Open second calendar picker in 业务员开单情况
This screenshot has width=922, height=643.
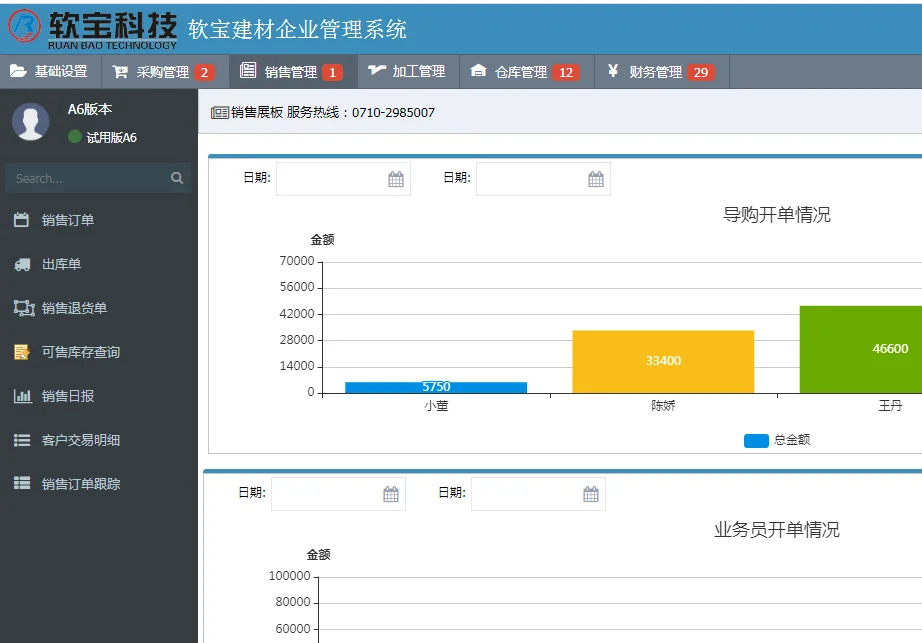pyautogui.click(x=591, y=494)
